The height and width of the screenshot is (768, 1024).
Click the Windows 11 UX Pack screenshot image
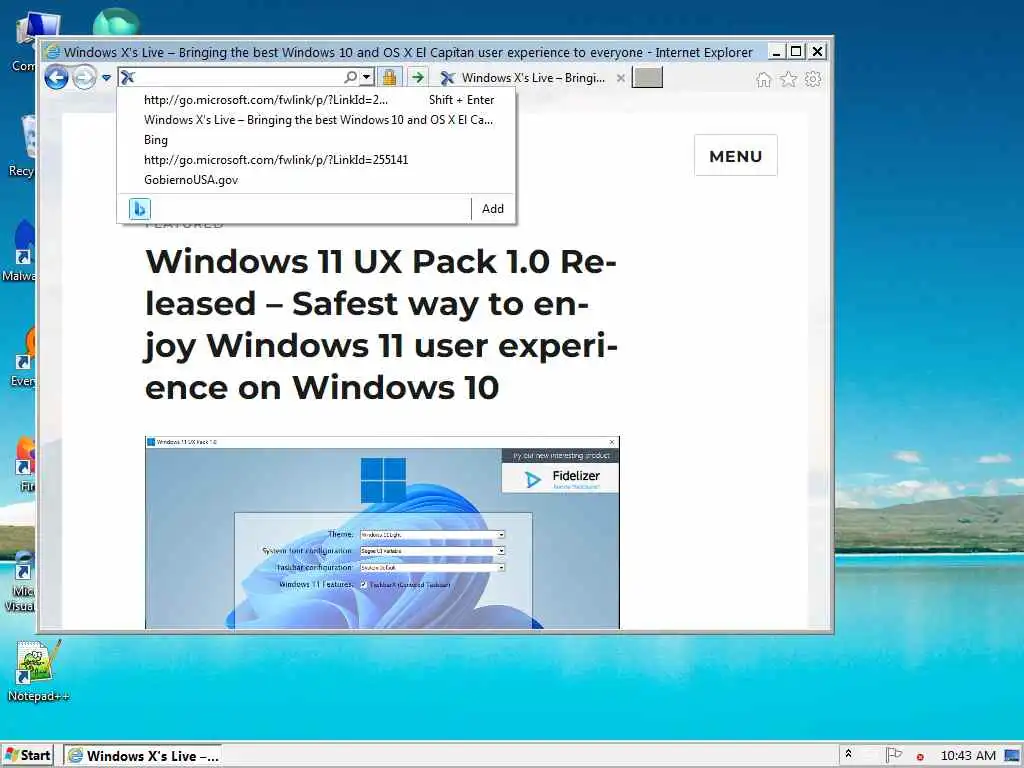point(382,532)
